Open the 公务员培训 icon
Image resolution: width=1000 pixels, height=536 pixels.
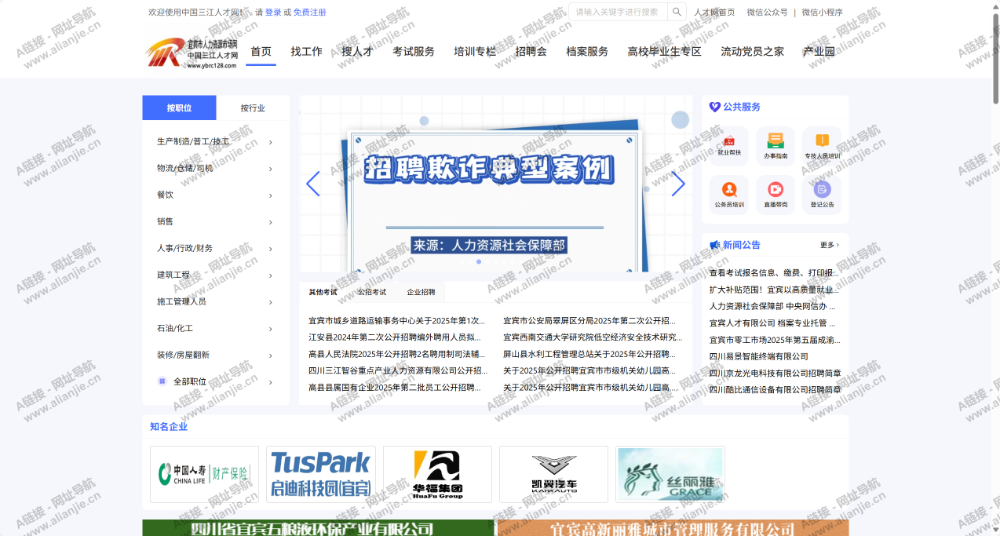(x=729, y=193)
